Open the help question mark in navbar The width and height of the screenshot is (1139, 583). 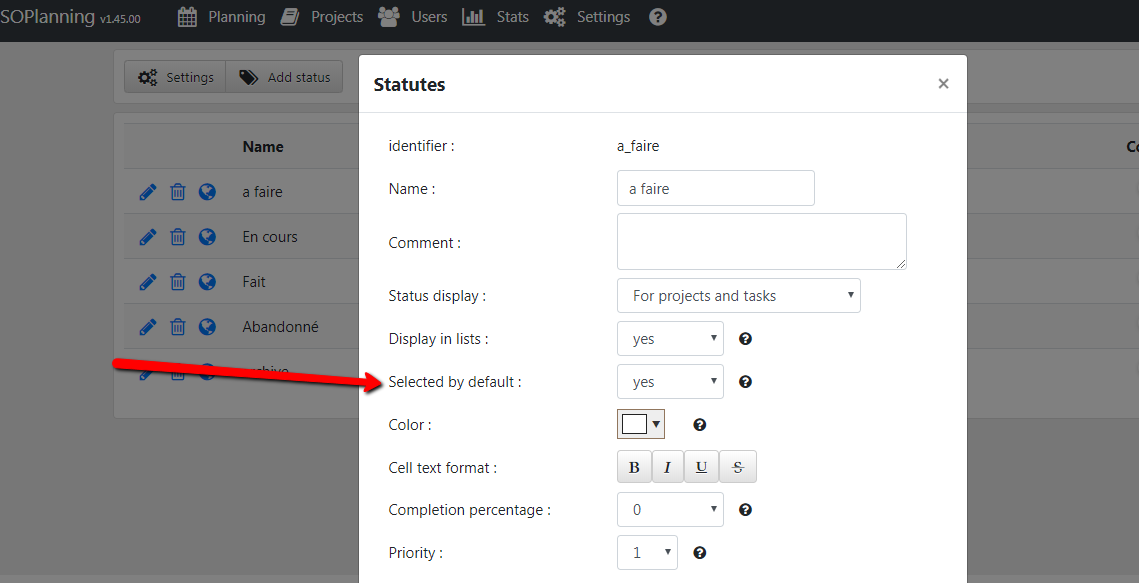tap(657, 17)
